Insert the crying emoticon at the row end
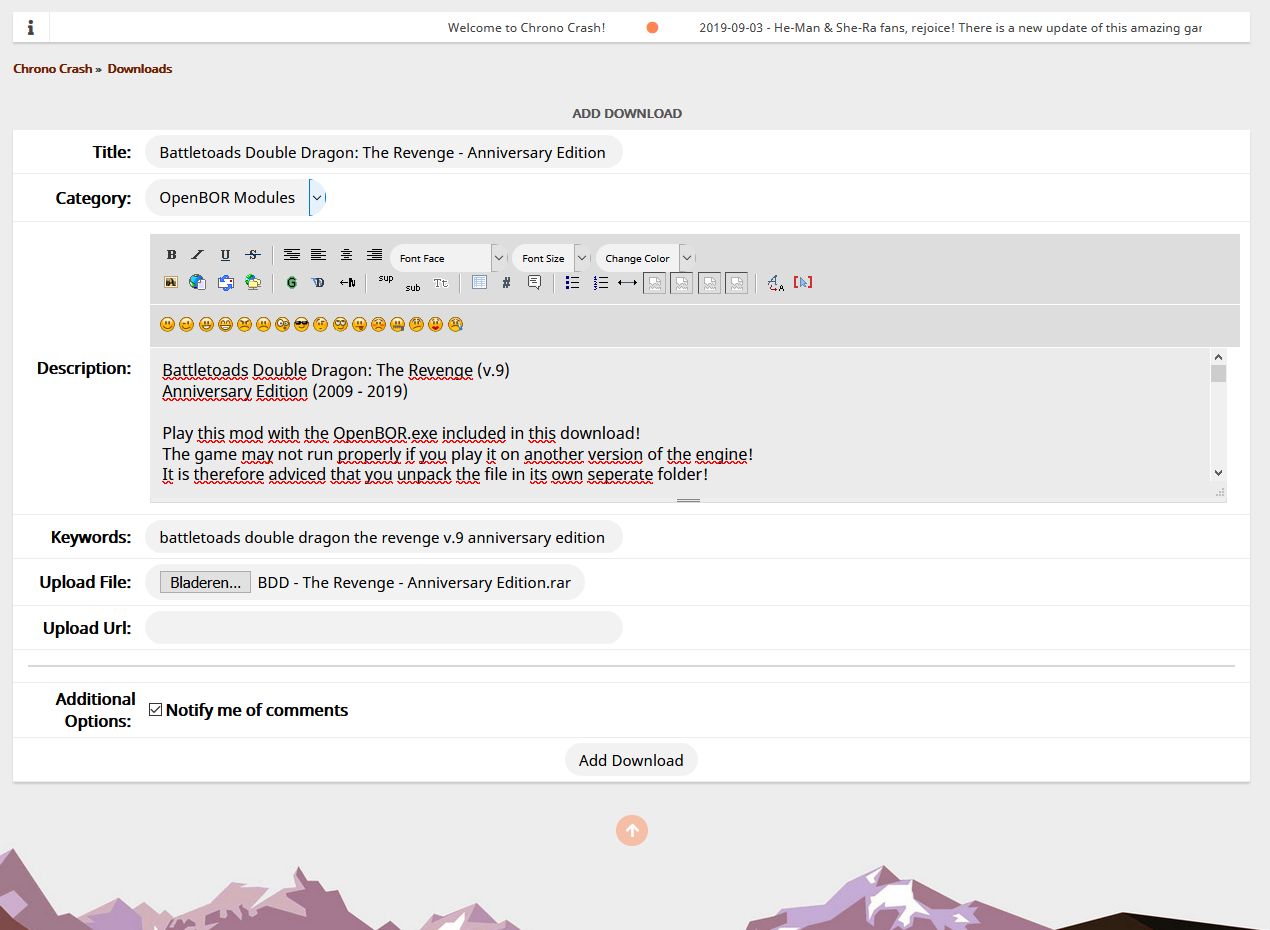 tap(455, 324)
